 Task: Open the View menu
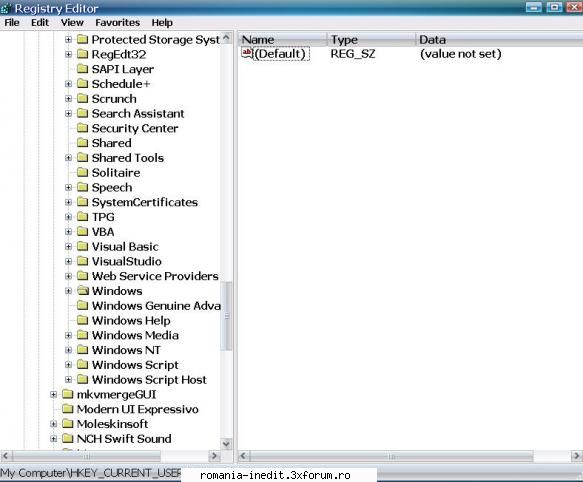coord(72,23)
